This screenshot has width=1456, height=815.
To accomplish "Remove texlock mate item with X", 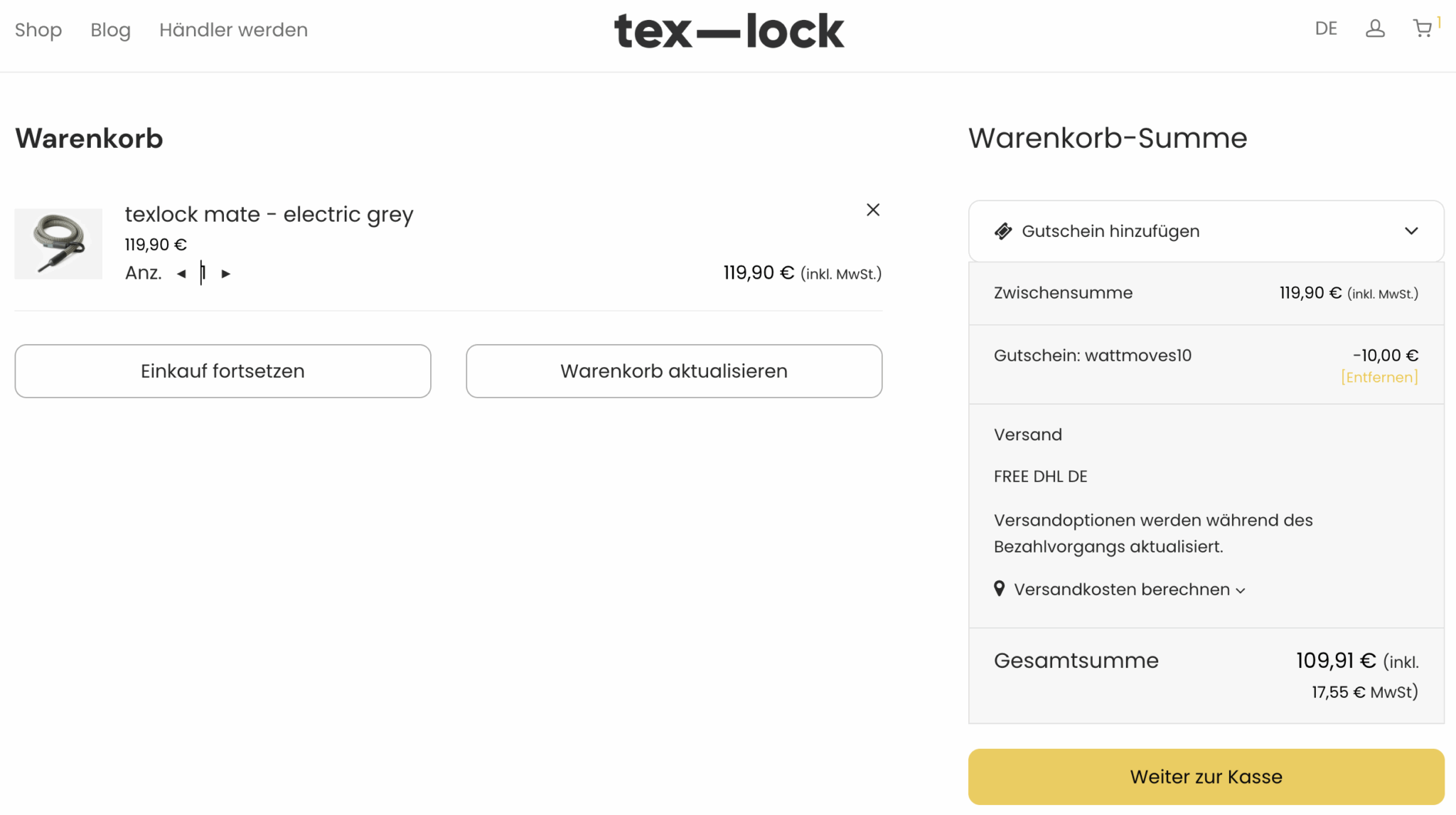I will [x=873, y=210].
